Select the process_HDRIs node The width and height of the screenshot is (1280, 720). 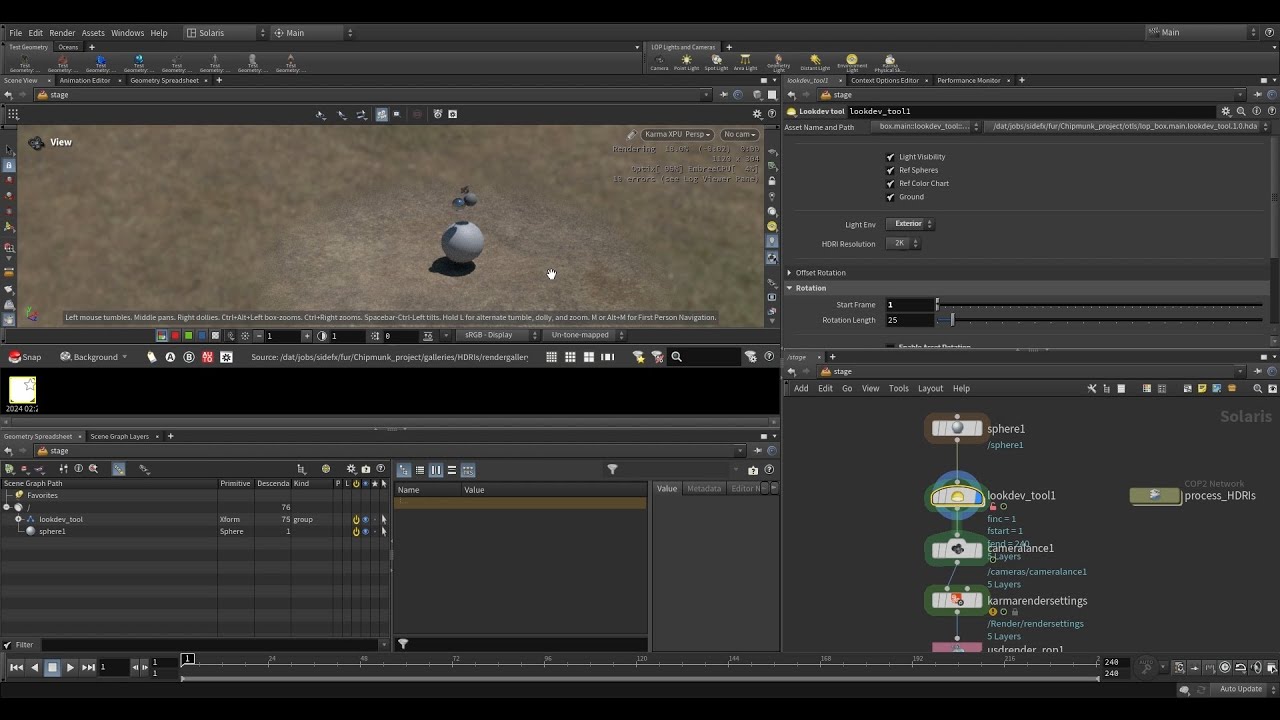[x=1156, y=496]
